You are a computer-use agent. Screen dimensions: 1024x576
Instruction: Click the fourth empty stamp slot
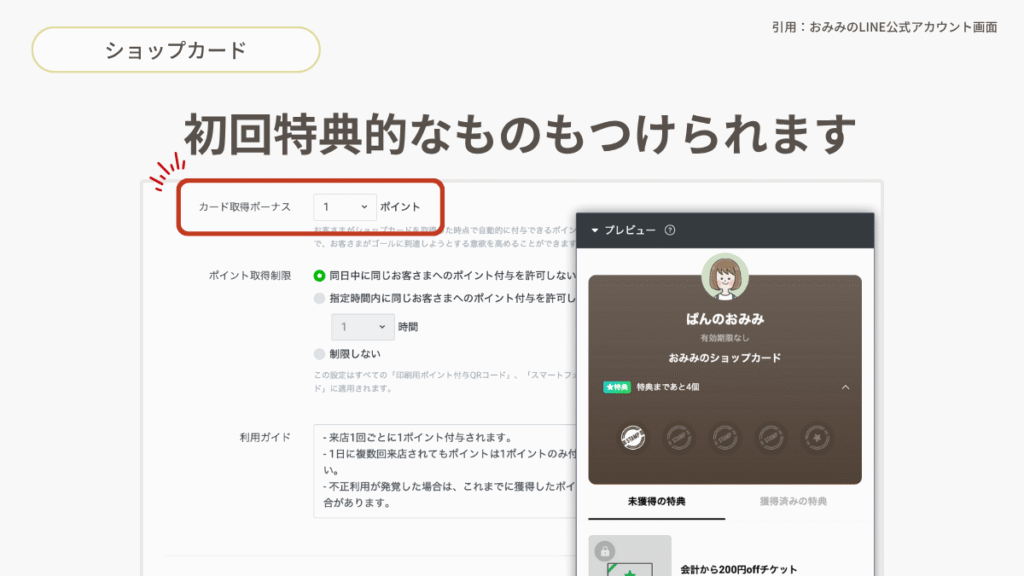(771, 437)
